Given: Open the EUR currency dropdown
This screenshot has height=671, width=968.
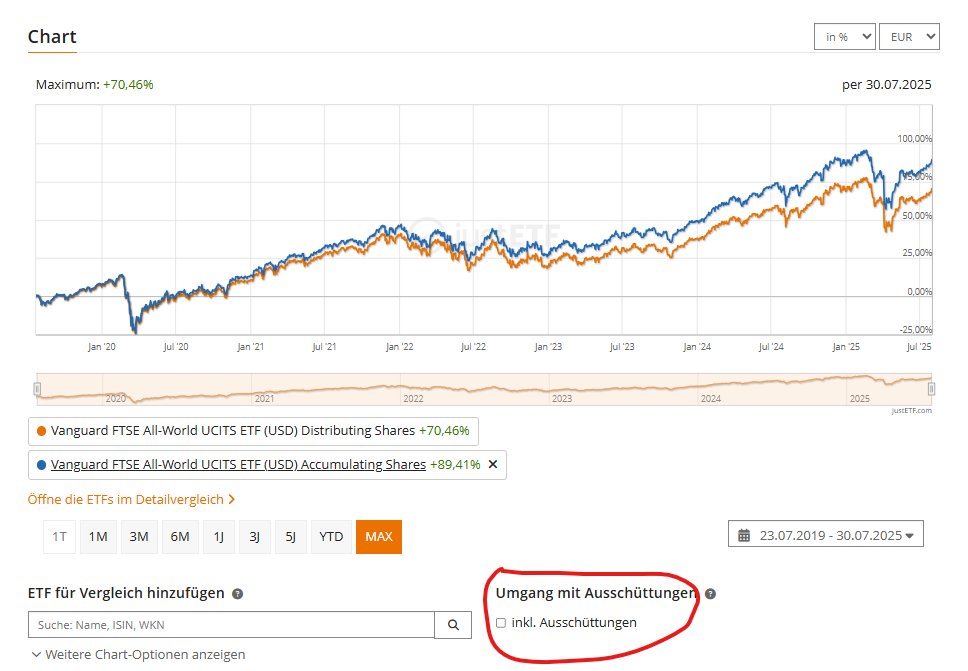Looking at the screenshot, I should [908, 37].
